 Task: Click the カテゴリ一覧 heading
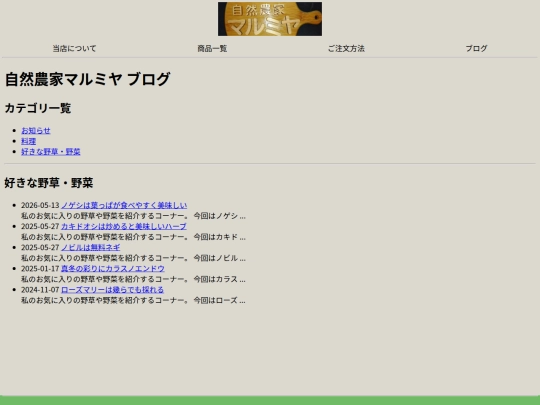click(38, 108)
